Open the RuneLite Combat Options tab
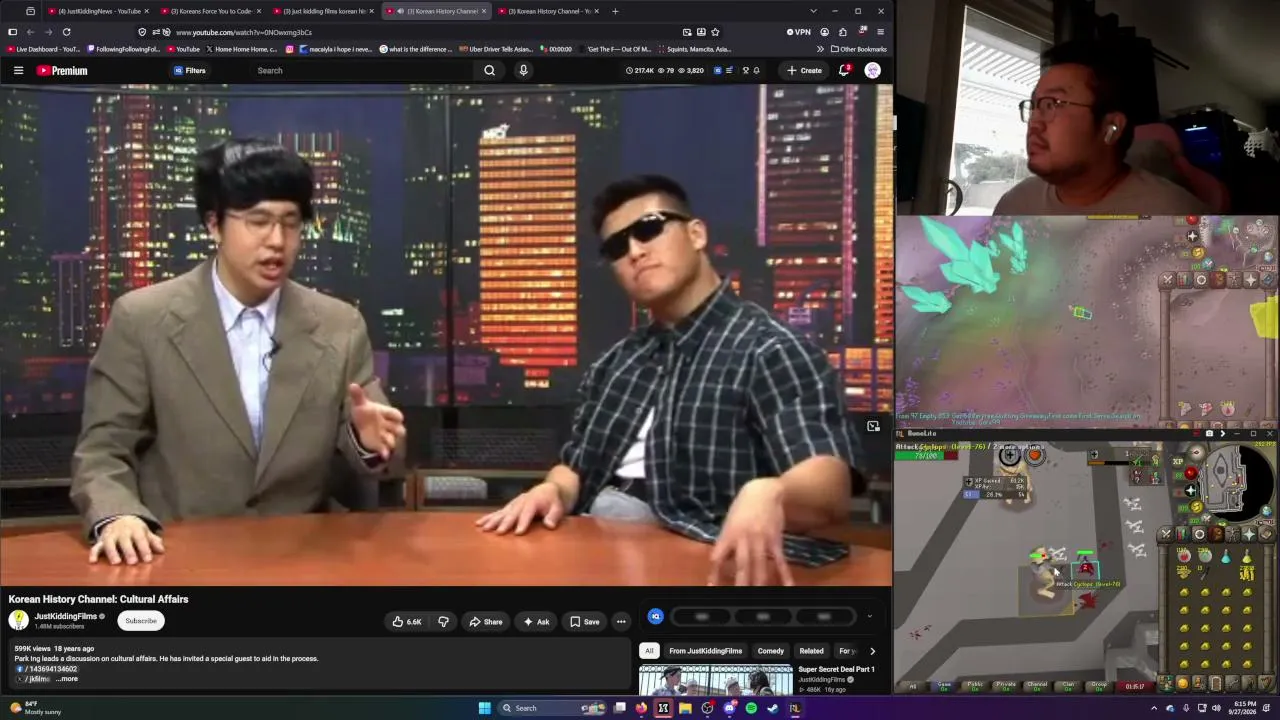 [x=1166, y=534]
